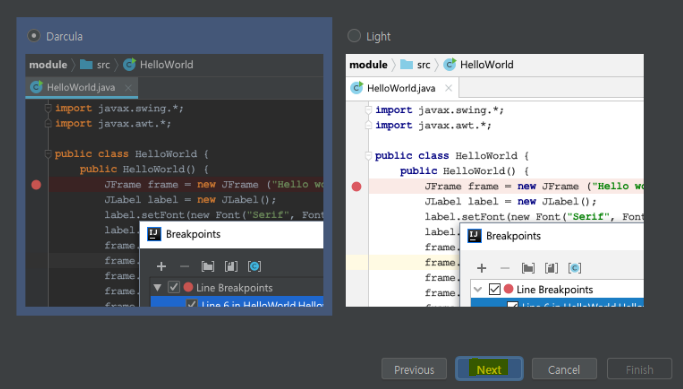Cancel the setup wizard
The width and height of the screenshot is (683, 389).
(x=564, y=369)
